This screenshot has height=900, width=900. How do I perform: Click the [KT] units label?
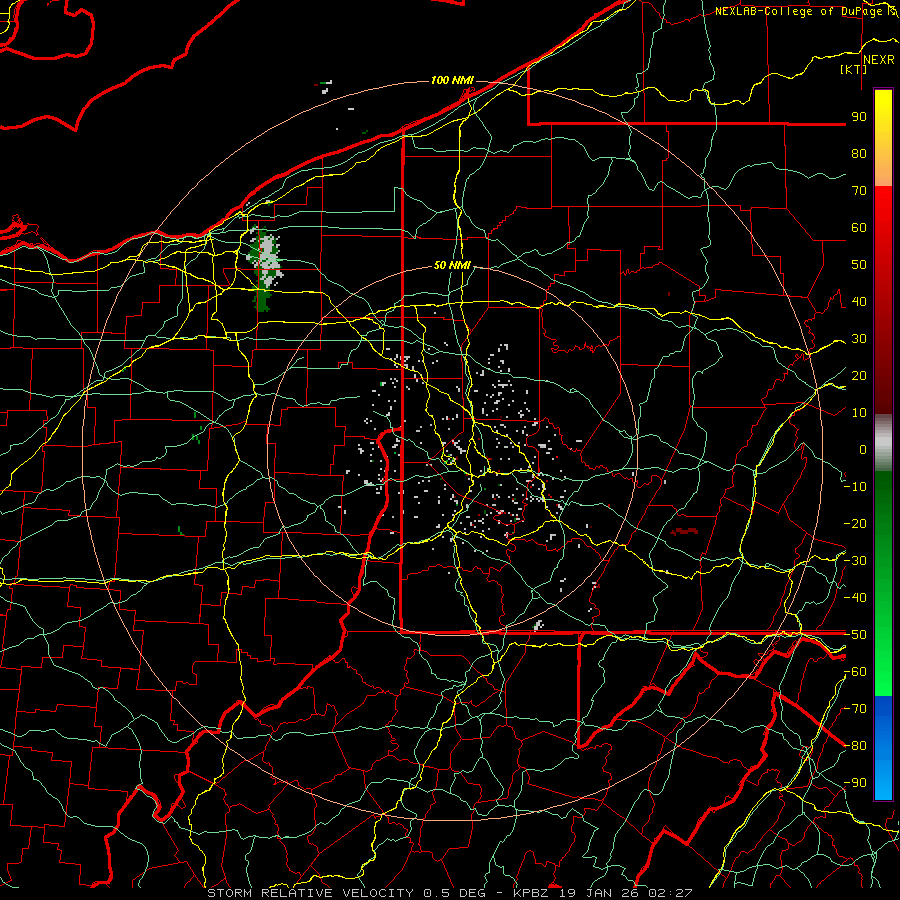(x=854, y=69)
